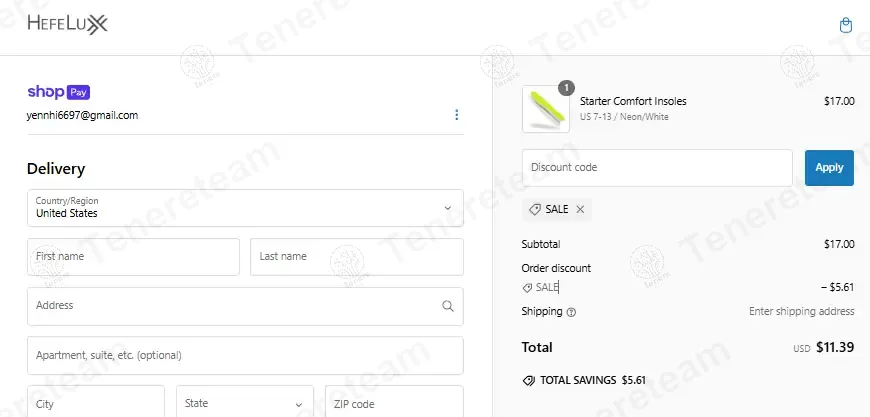Click the Apply discount button
This screenshot has width=870, height=417.
click(829, 167)
